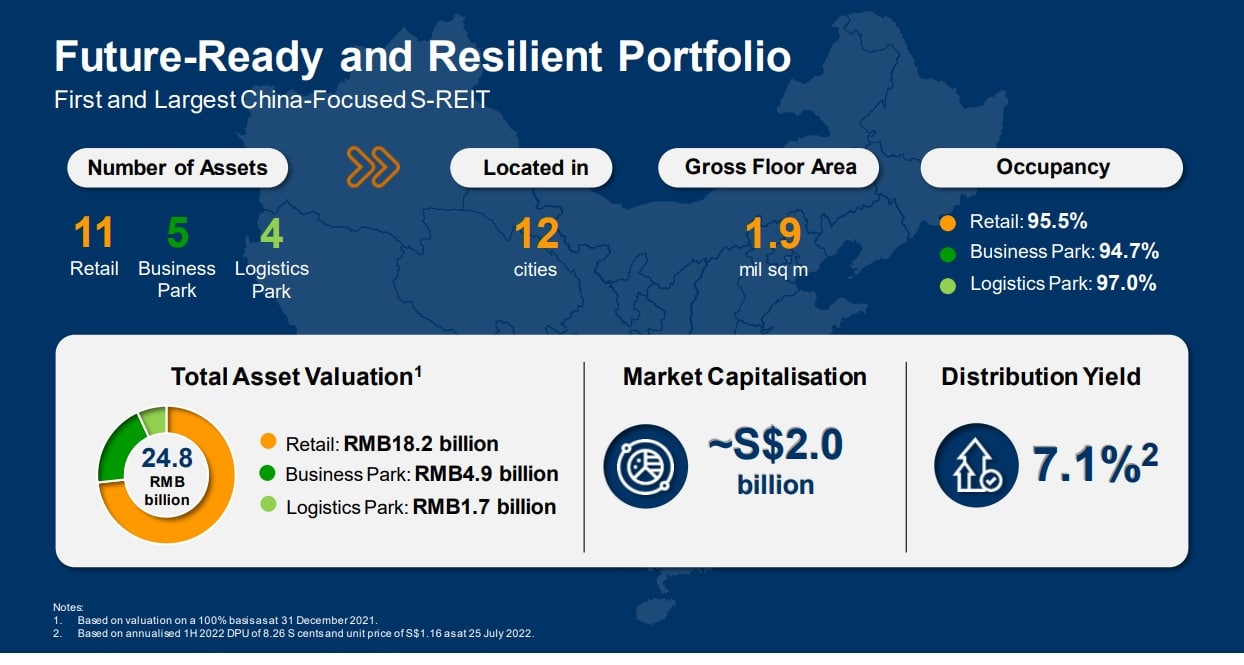1244x665 pixels.
Task: Click the Occupancy pill label
Action: click(x=1052, y=168)
